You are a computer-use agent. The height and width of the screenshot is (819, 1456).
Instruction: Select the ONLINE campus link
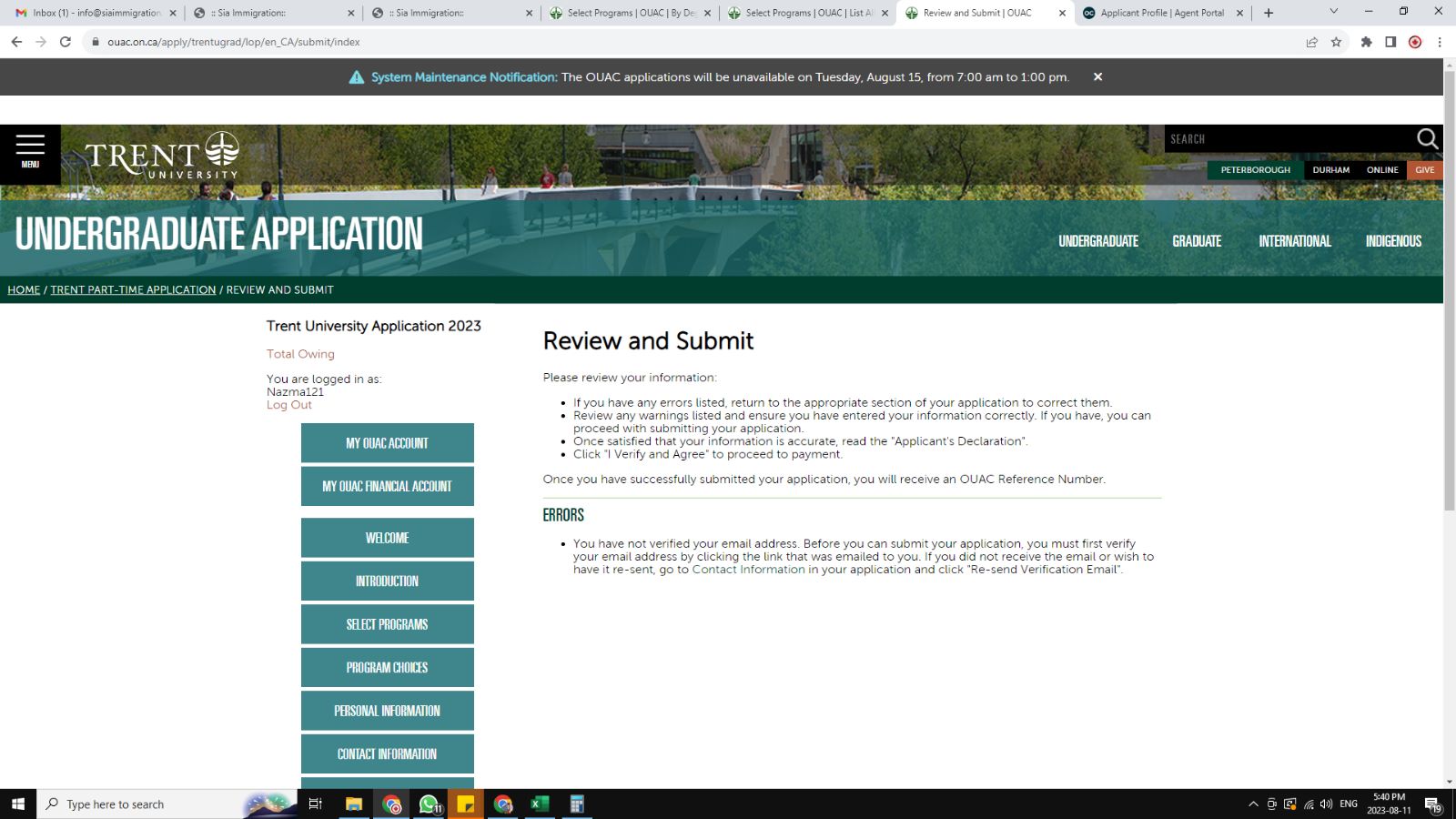(x=1382, y=170)
